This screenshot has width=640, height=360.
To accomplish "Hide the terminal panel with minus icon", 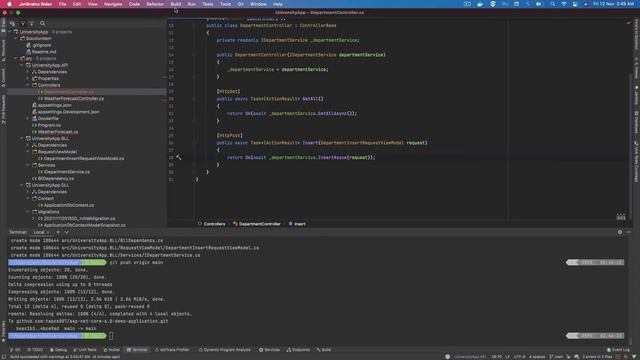I will 629,232.
